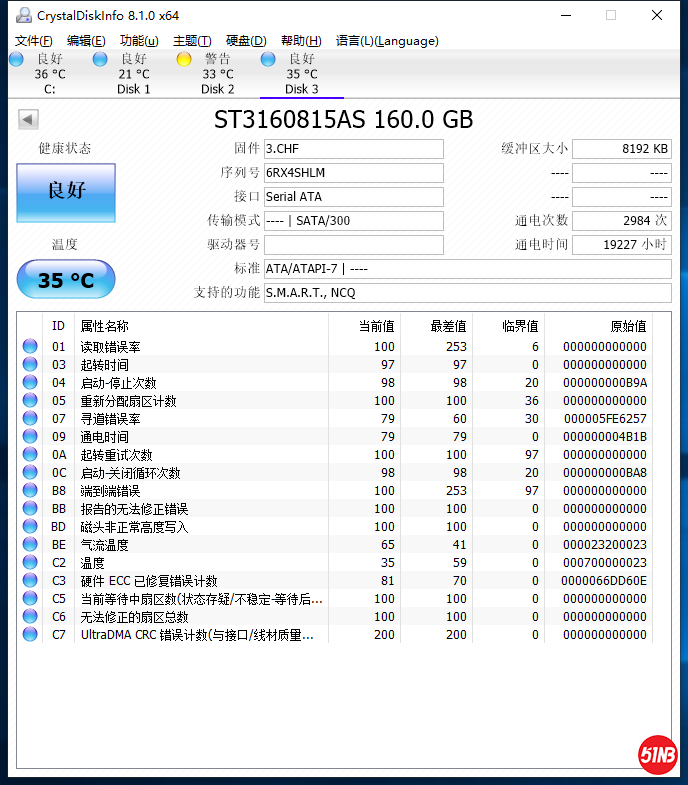Open the 主题(T) menu
The height and width of the screenshot is (785, 688).
(192, 41)
